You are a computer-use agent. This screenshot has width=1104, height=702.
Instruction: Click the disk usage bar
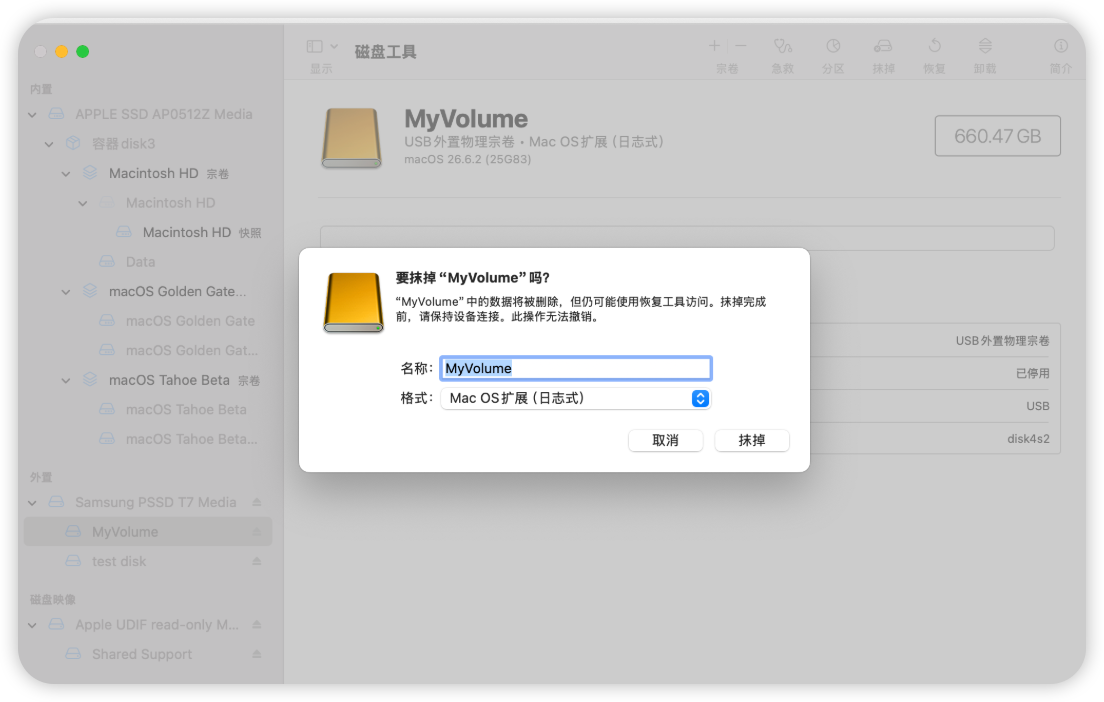[687, 238]
